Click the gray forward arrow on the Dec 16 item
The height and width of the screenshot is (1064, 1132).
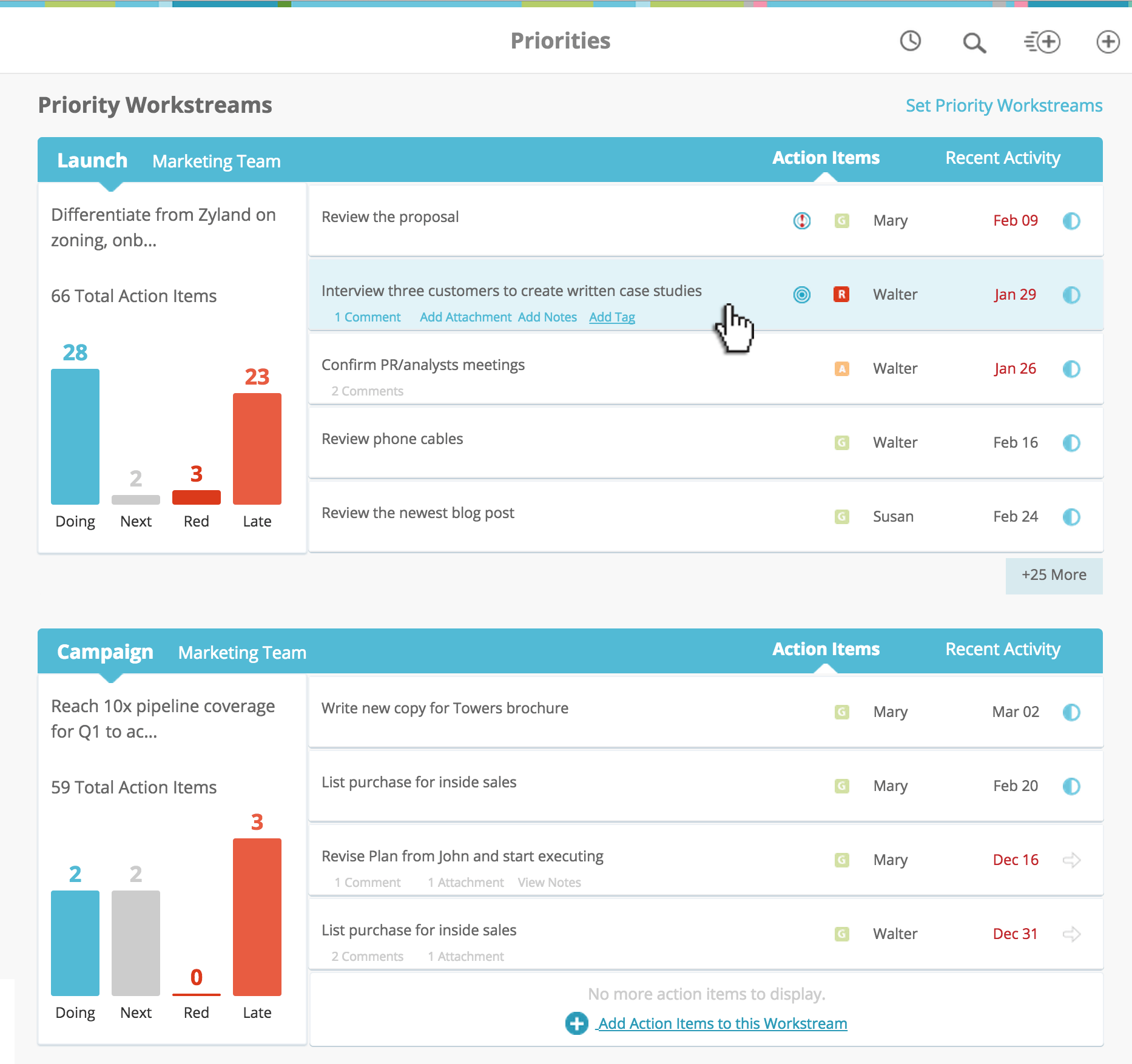pos(1072,860)
